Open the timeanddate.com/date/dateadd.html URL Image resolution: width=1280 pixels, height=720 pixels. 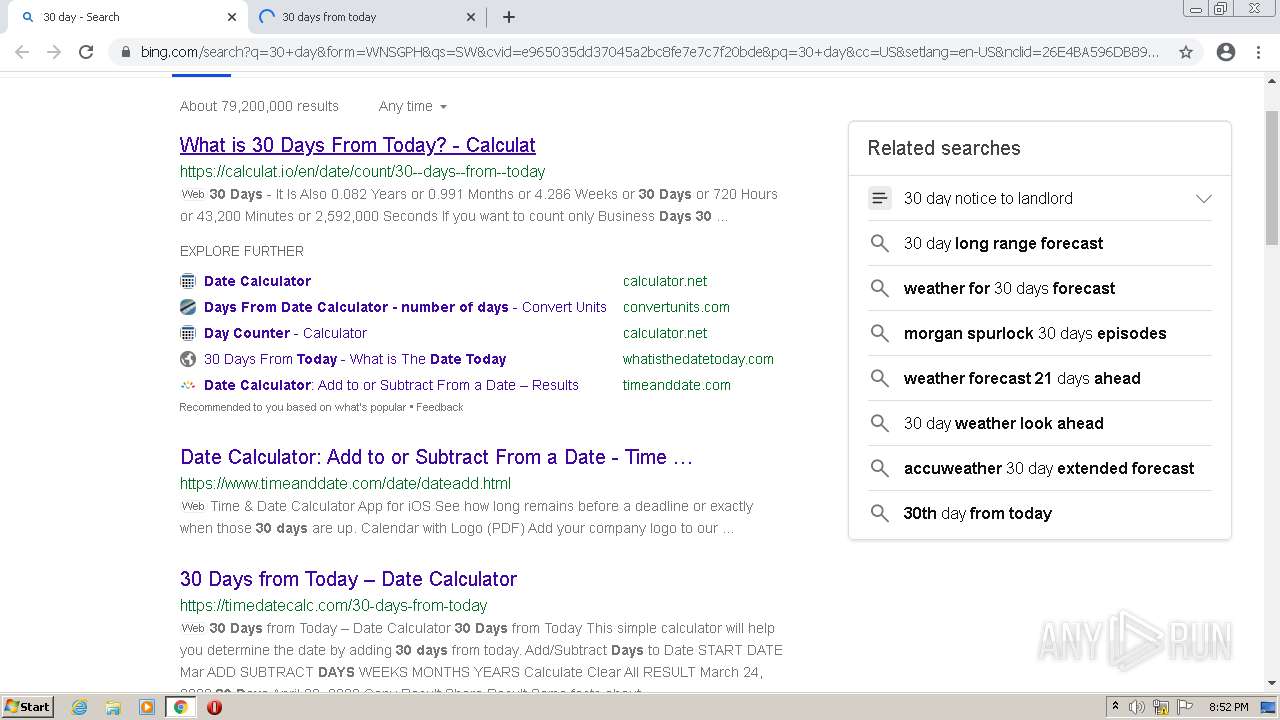tap(345, 483)
